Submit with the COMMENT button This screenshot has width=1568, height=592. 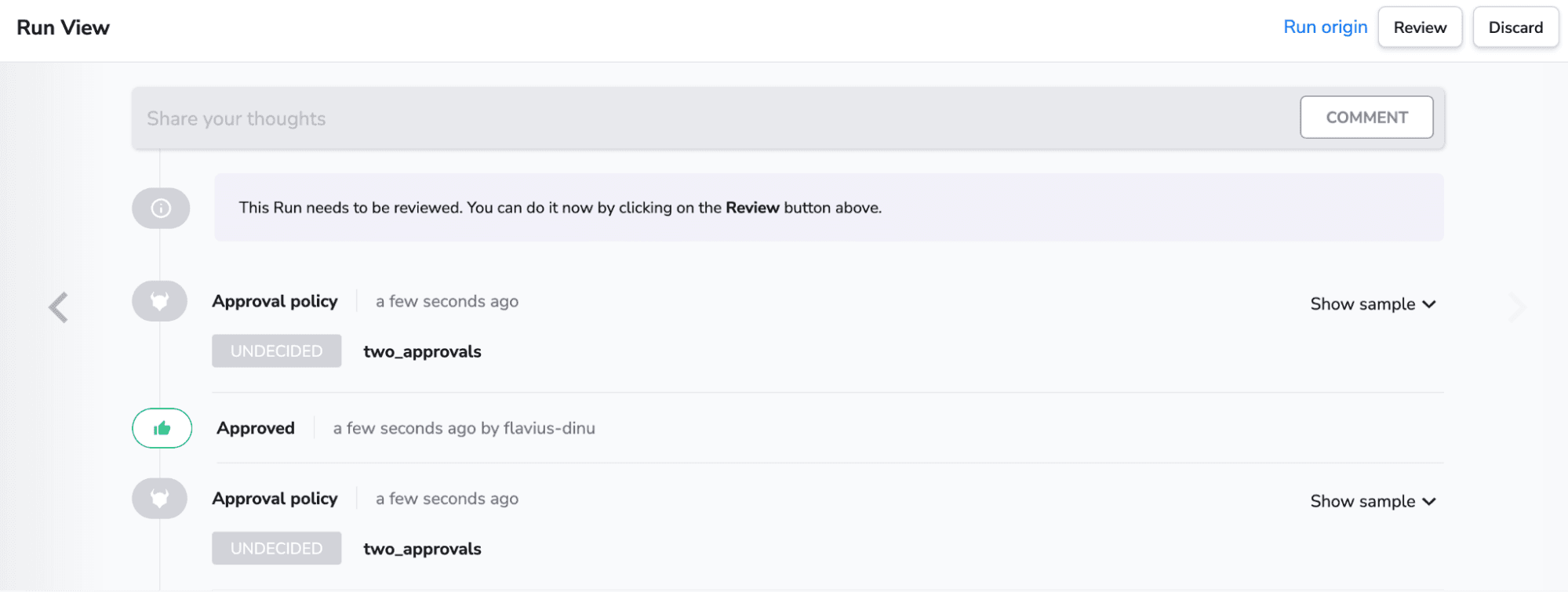pos(1366,118)
